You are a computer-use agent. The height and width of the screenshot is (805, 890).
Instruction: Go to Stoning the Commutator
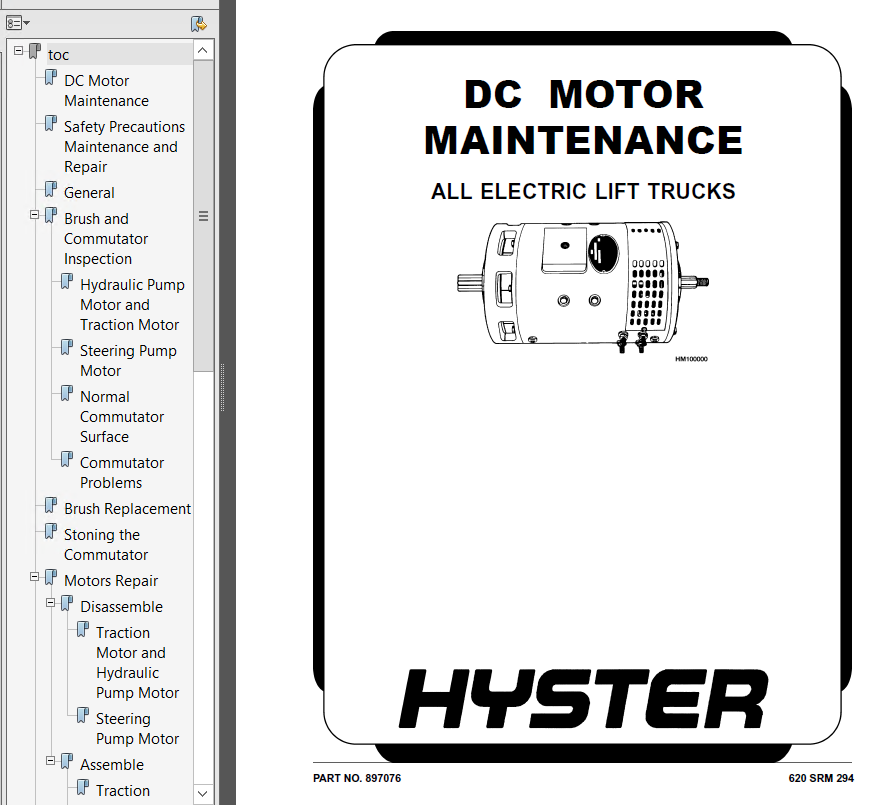point(106,545)
